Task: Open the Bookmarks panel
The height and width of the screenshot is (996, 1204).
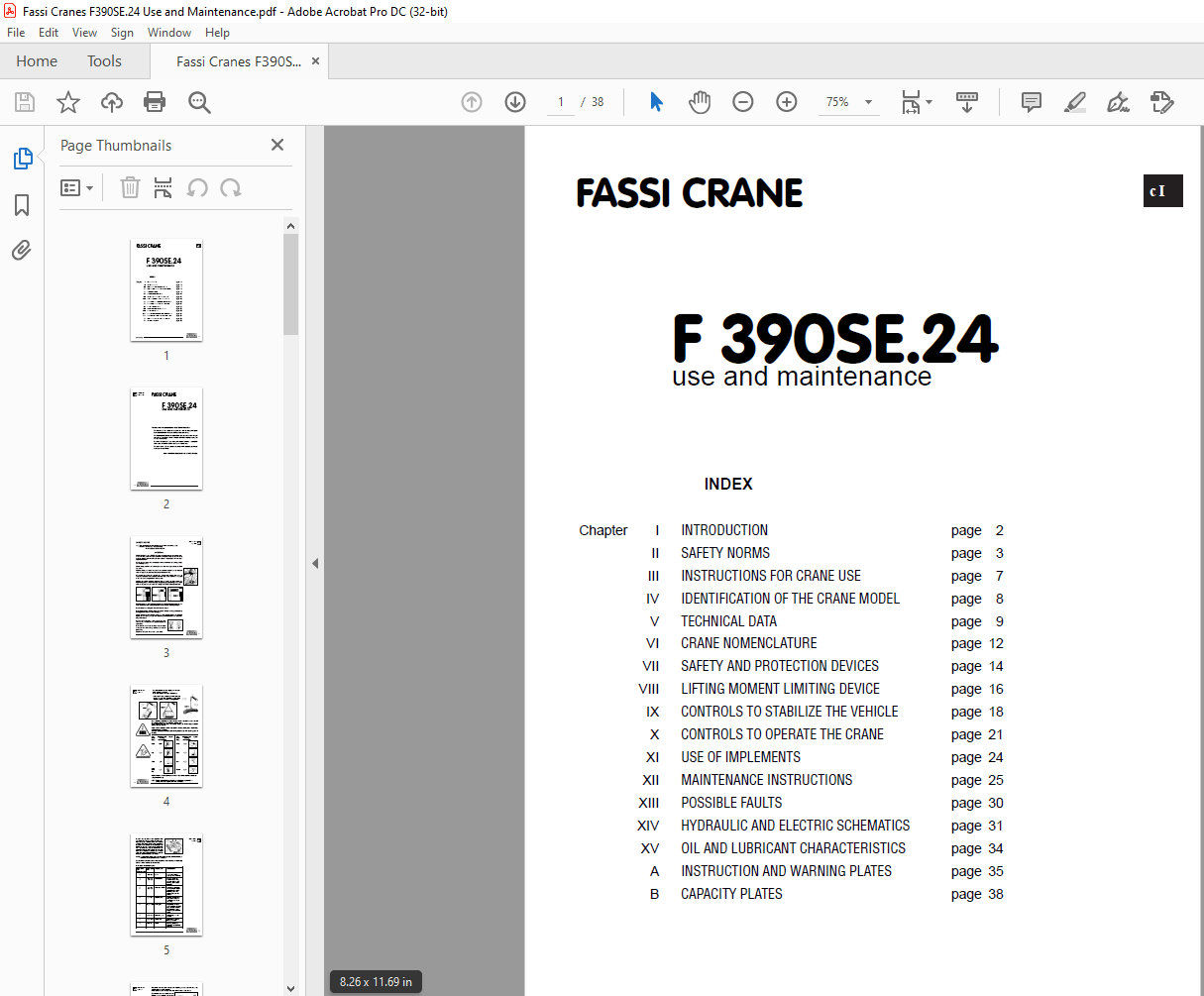Action: coord(22,204)
